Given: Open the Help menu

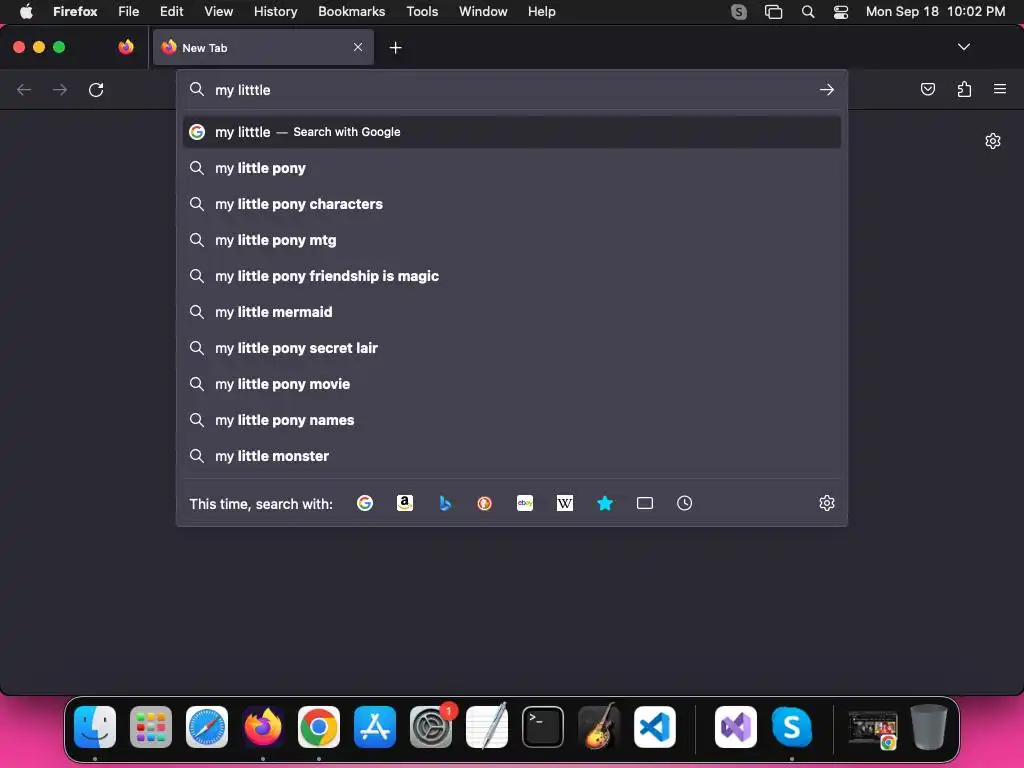Looking at the screenshot, I should point(541,11).
